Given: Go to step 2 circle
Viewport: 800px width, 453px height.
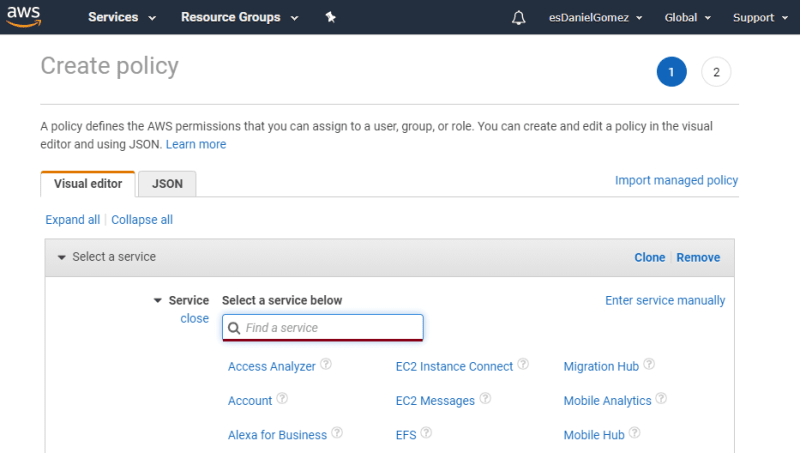Looking at the screenshot, I should tap(716, 72).
